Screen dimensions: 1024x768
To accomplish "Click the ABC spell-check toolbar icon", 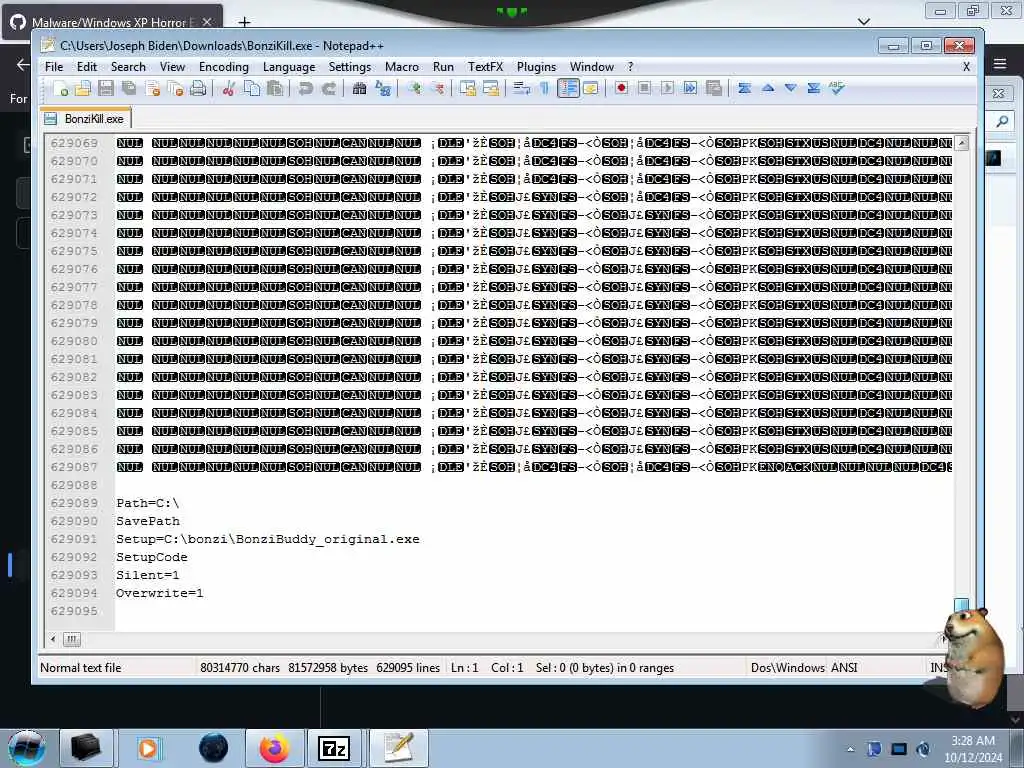I will (837, 88).
